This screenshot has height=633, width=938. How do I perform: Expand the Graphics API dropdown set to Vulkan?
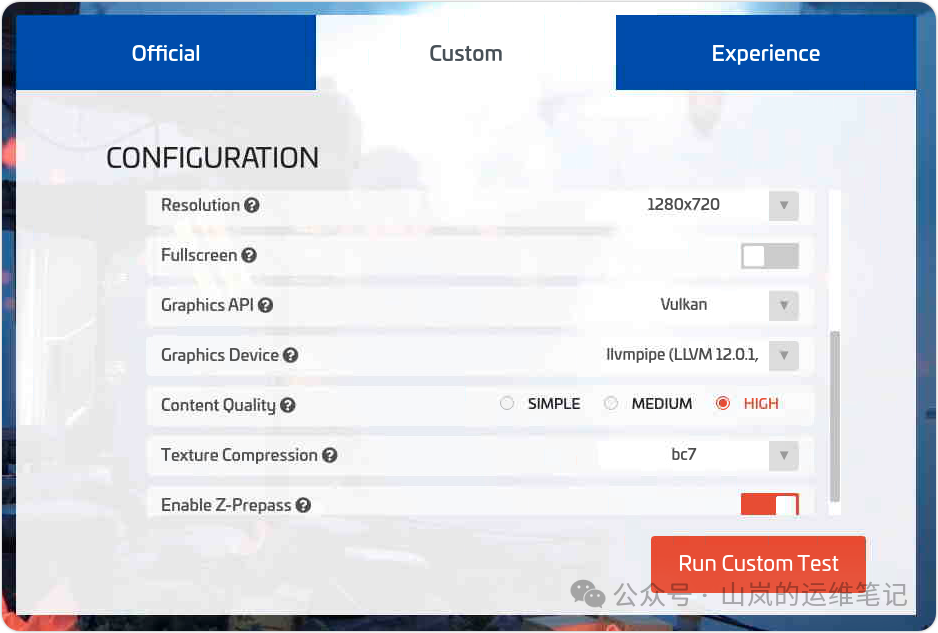(783, 306)
